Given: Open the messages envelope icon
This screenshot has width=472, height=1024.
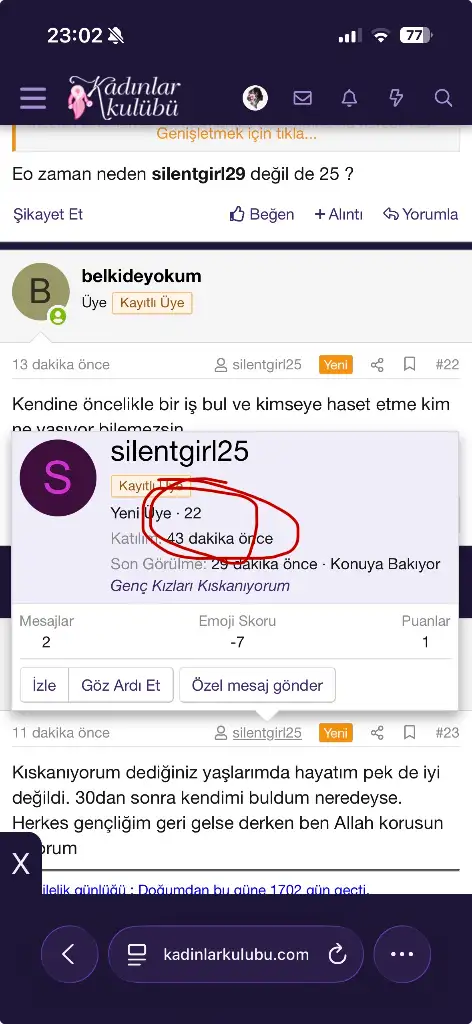Looking at the screenshot, I should tap(302, 98).
